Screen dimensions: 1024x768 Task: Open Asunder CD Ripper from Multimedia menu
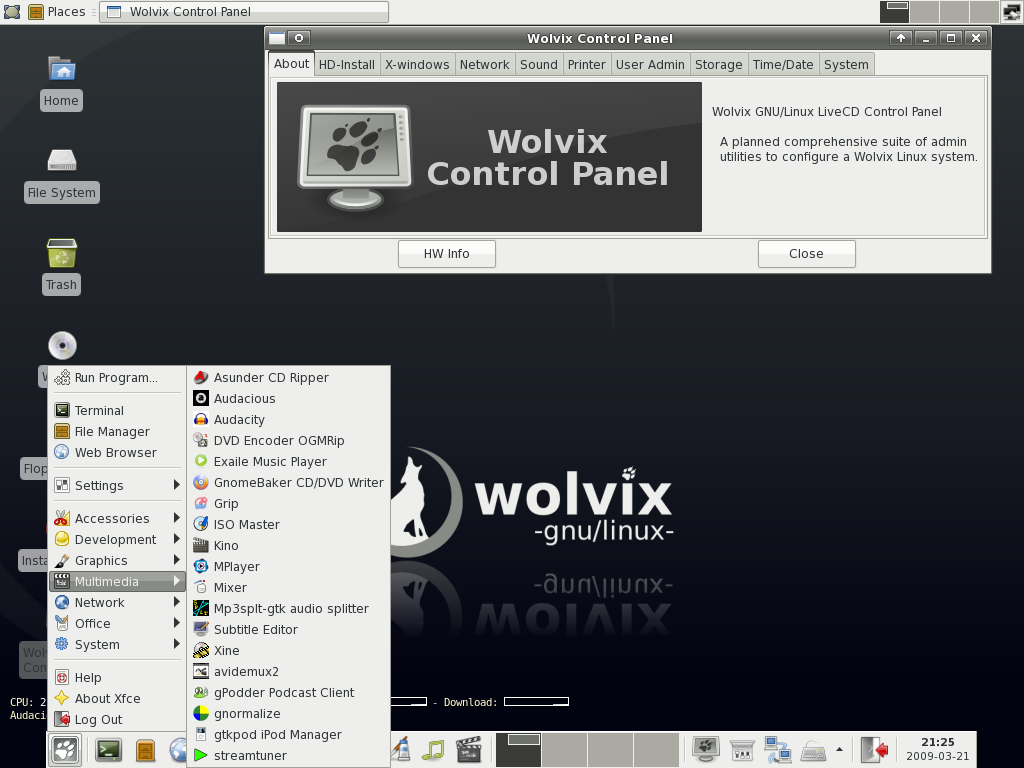click(288, 377)
